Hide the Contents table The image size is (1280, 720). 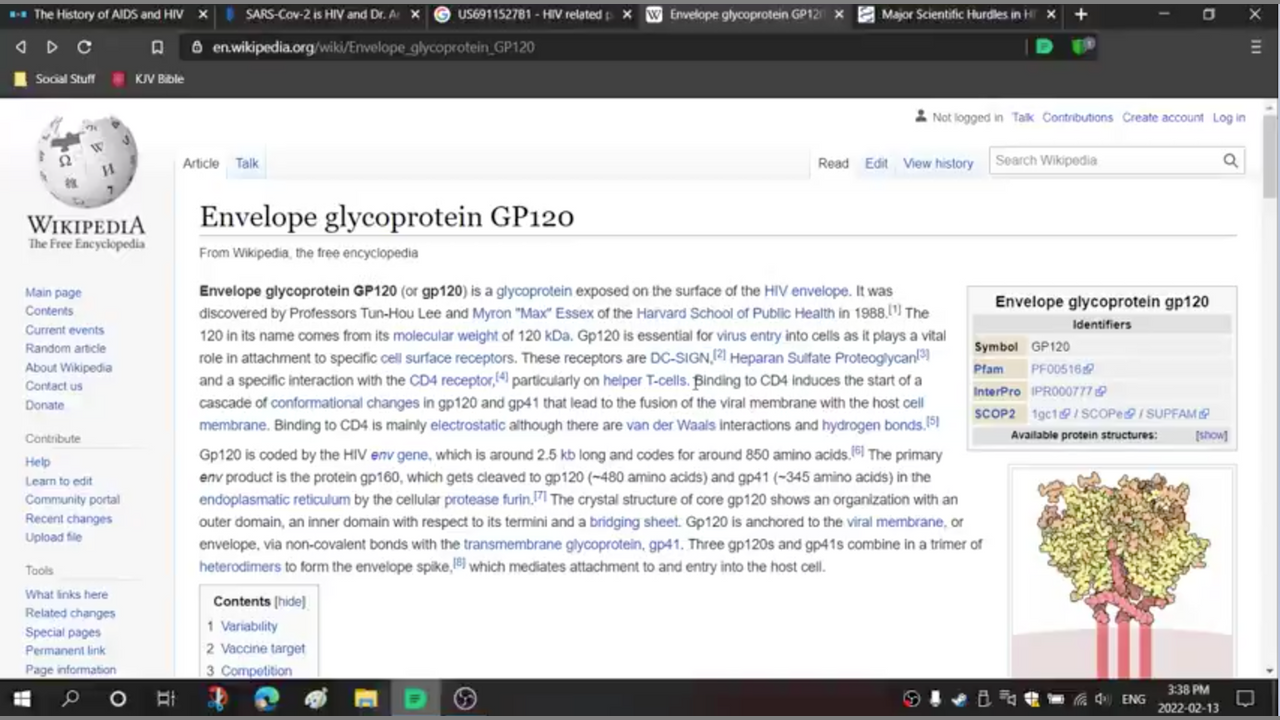tap(290, 602)
